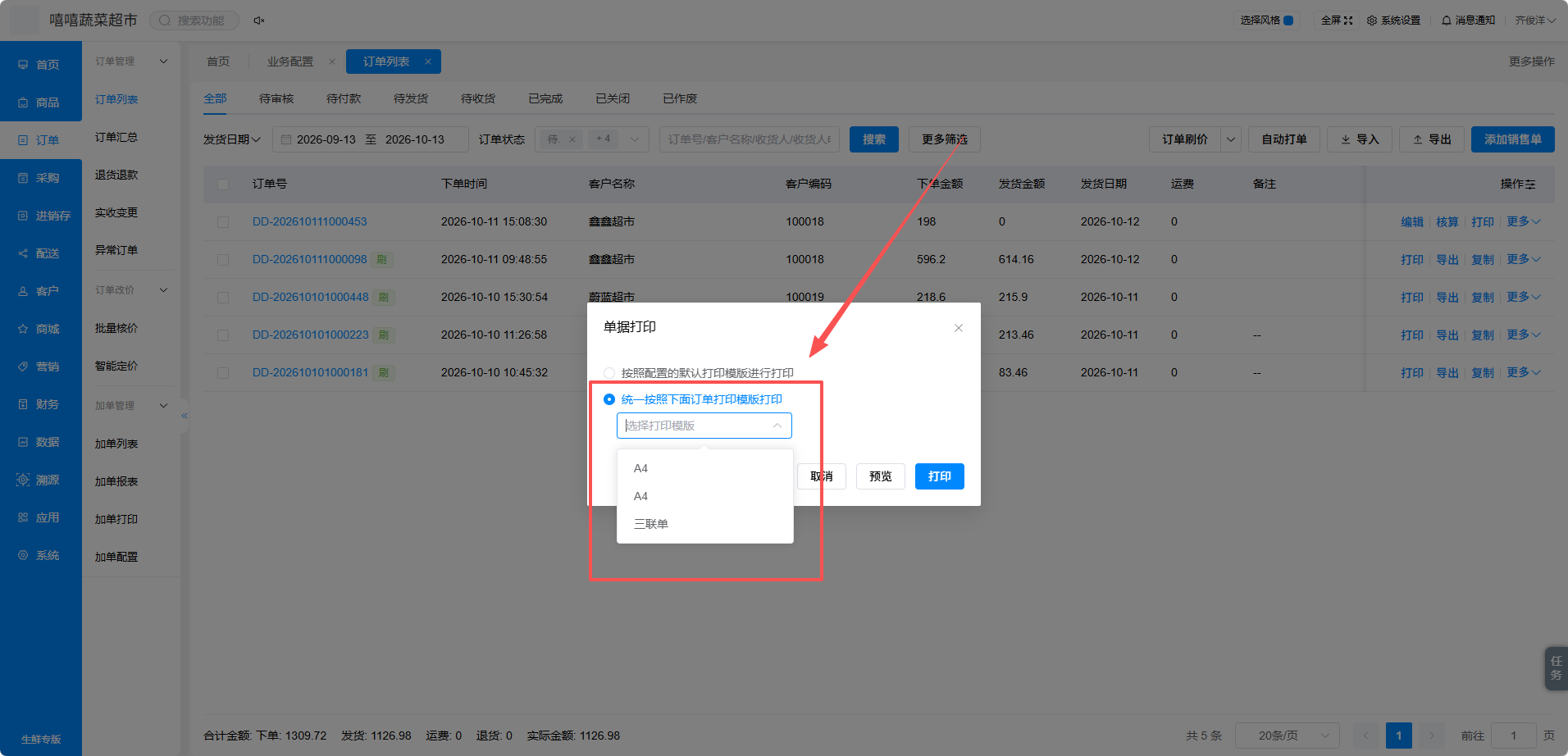
Task: Open 消息通知 bell notifications
Action: [1468, 20]
